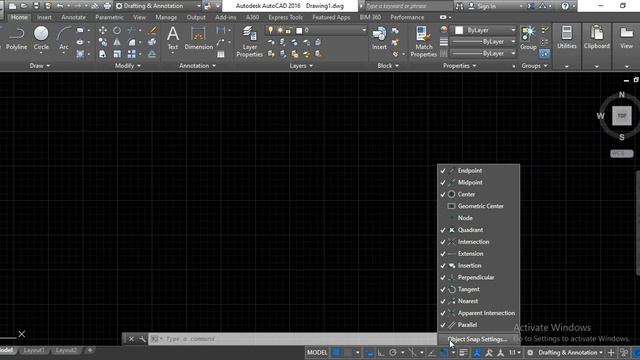Image resolution: width=640 pixels, height=360 pixels.
Task: Click the Group tool
Action: coord(528,38)
